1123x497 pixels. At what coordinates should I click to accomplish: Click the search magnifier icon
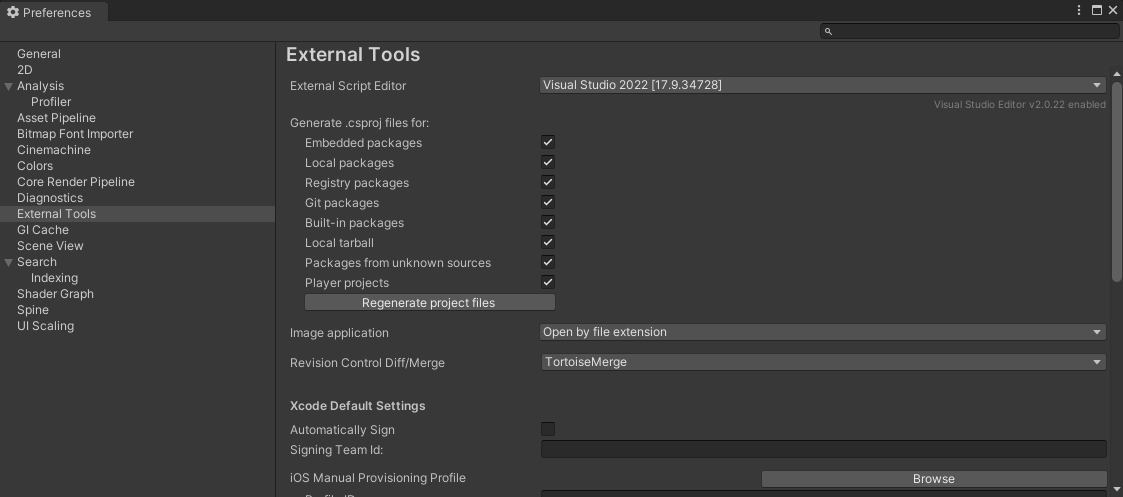coord(828,31)
